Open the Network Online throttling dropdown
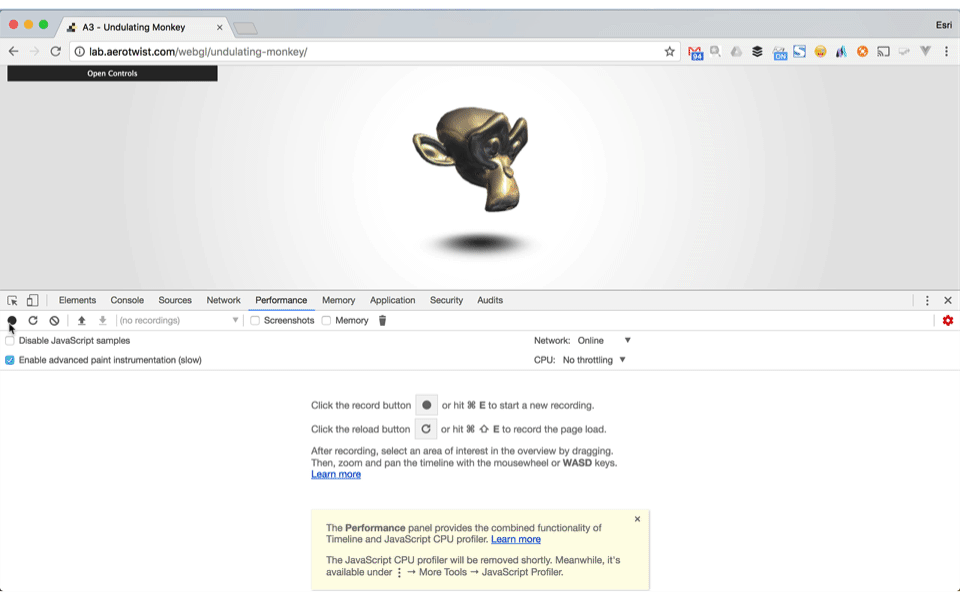 [604, 340]
